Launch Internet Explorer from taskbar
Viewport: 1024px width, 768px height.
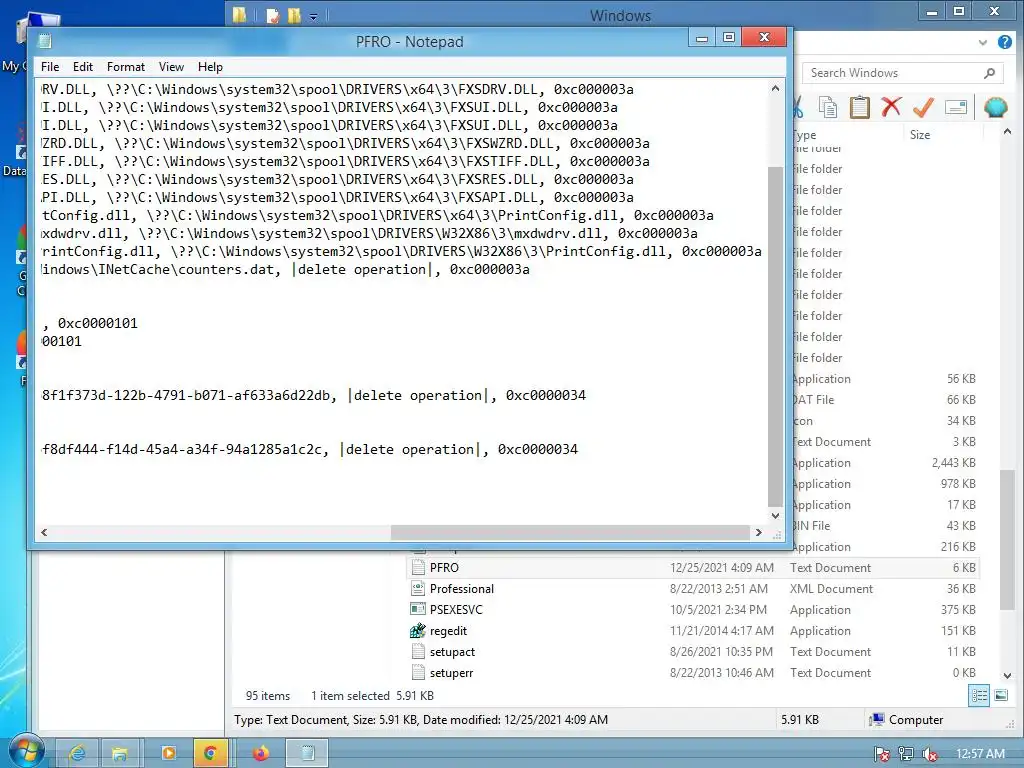click(77, 754)
